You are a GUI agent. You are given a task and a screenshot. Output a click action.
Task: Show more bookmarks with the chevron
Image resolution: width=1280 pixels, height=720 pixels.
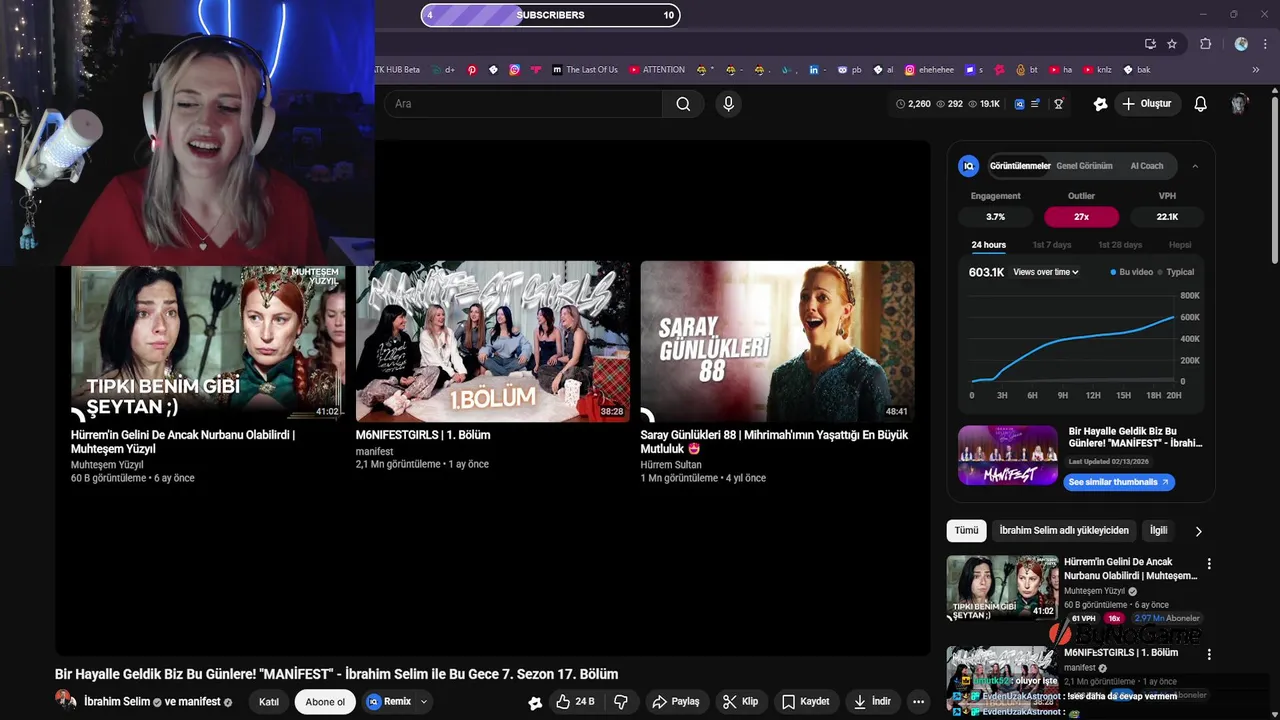pos(1256,70)
